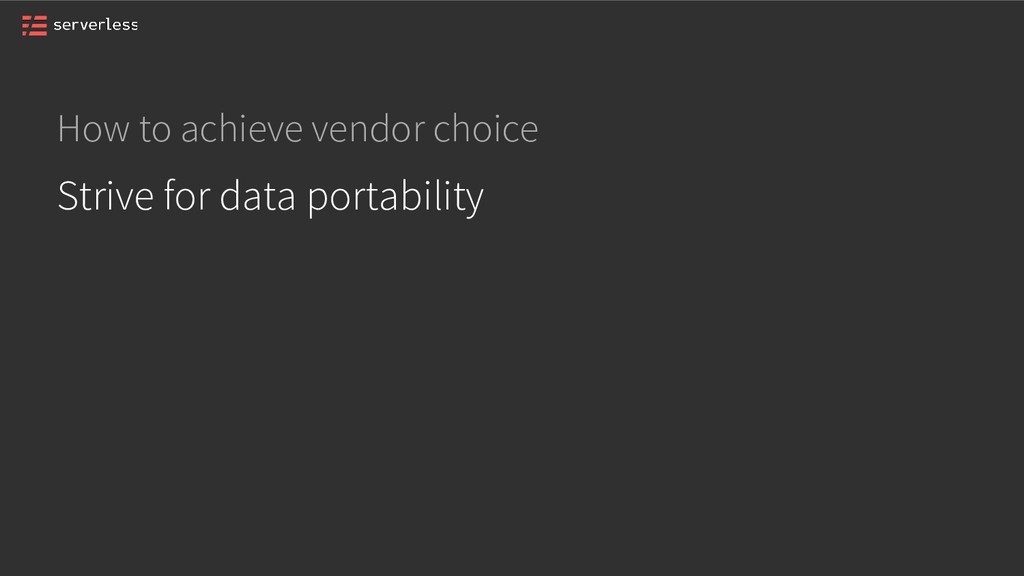Screen dimensions: 1024x576
Task: Click the empty dark area below the subtitle
Action: [512, 400]
